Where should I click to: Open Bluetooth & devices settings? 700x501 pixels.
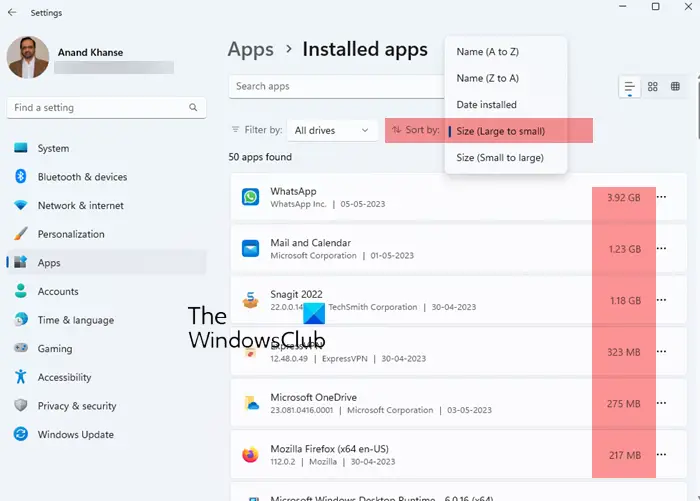(x=106, y=177)
